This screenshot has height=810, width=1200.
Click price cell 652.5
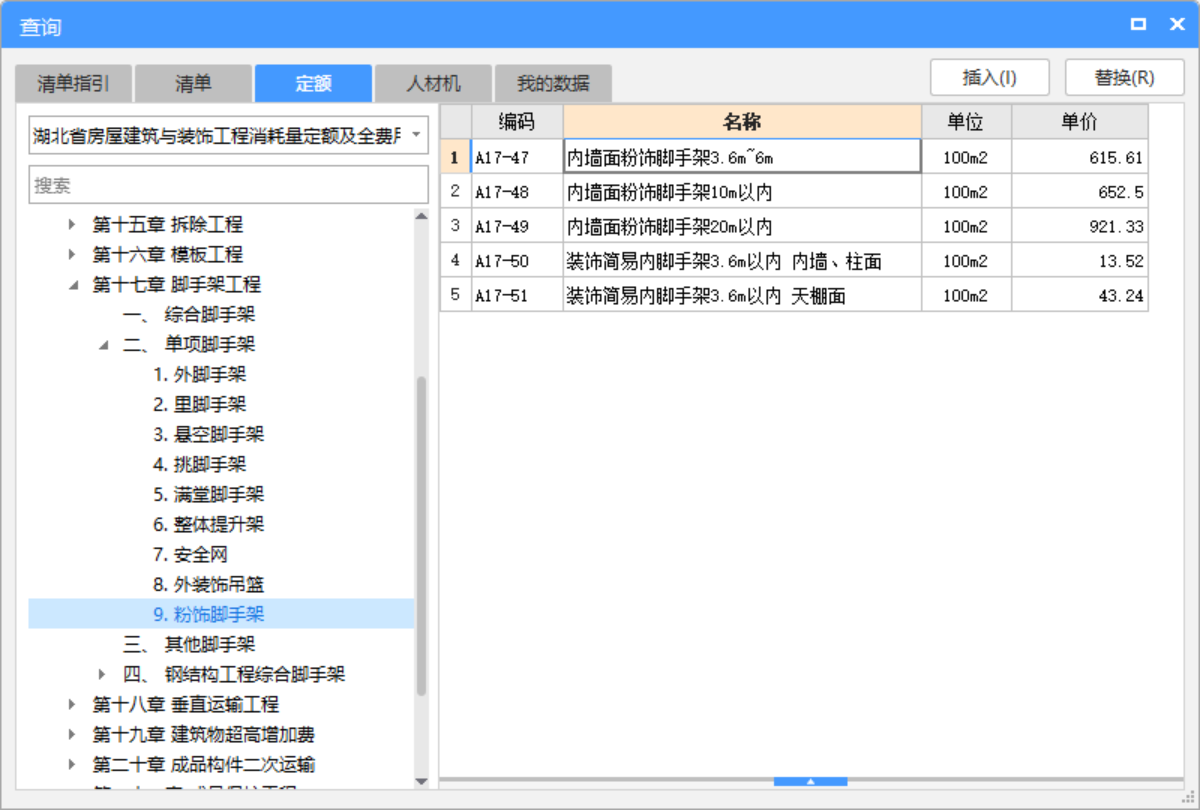[1079, 192]
